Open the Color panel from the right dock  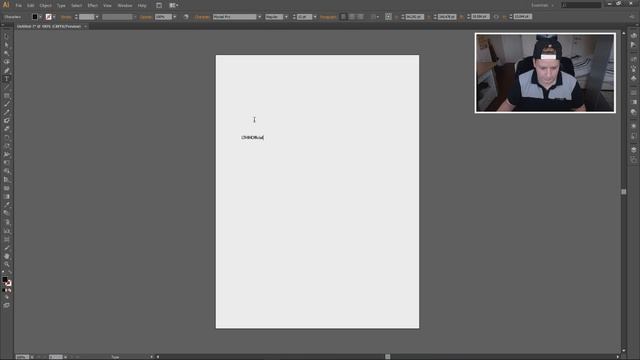(633, 36)
